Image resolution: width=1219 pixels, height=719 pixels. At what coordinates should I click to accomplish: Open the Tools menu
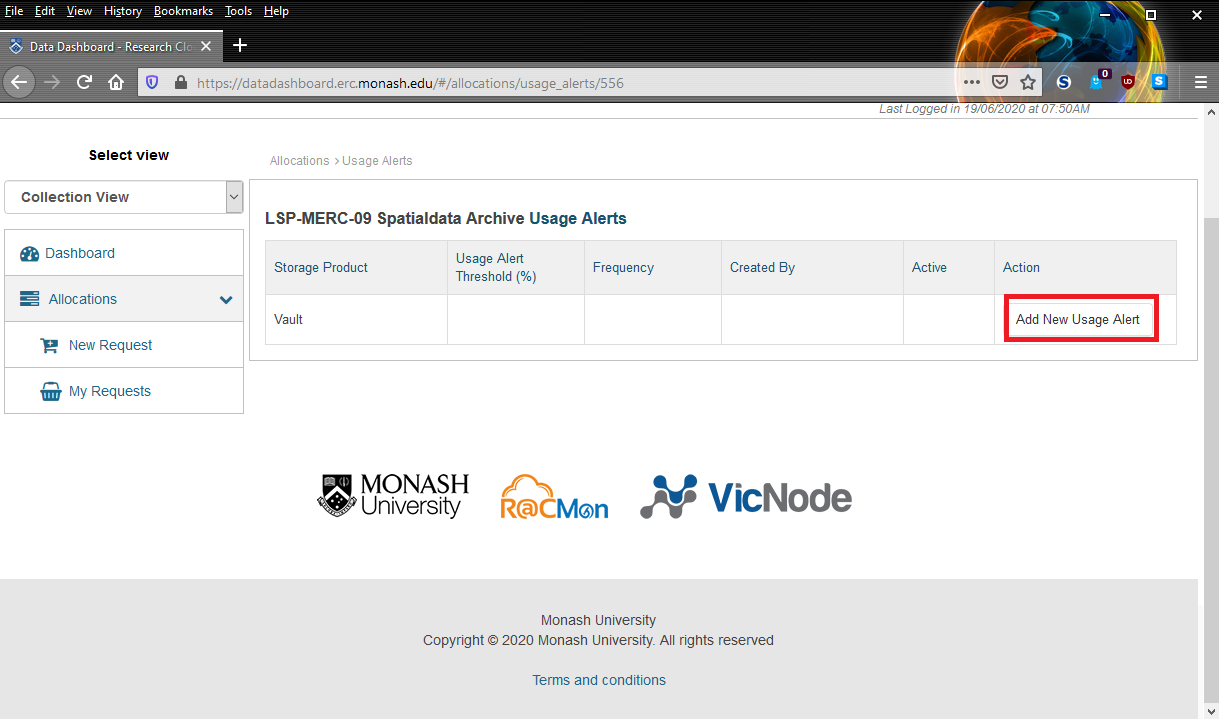click(238, 11)
